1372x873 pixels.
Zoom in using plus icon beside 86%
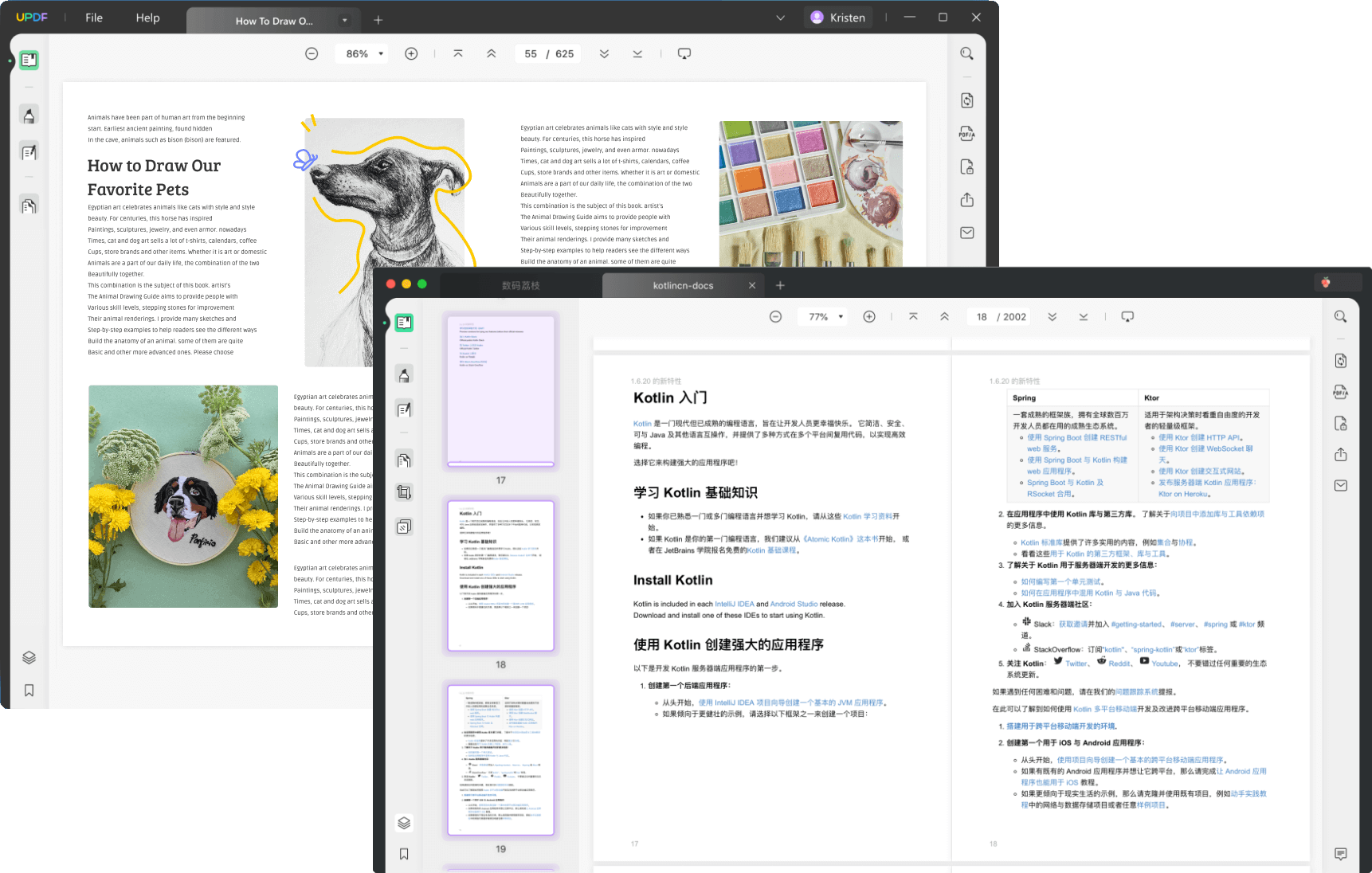tap(411, 54)
